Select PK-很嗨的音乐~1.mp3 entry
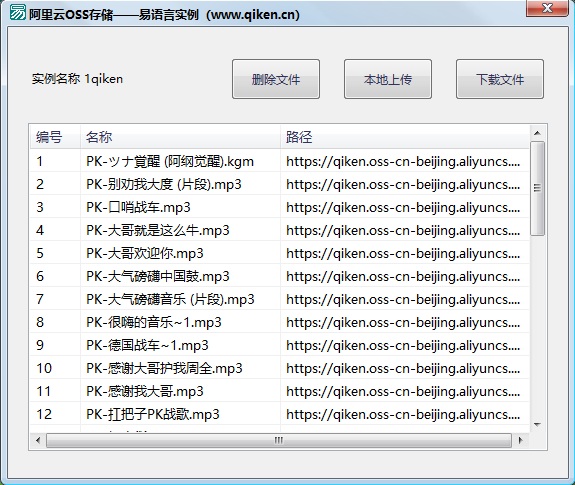Viewport: 575px width, 485px height. point(280,322)
